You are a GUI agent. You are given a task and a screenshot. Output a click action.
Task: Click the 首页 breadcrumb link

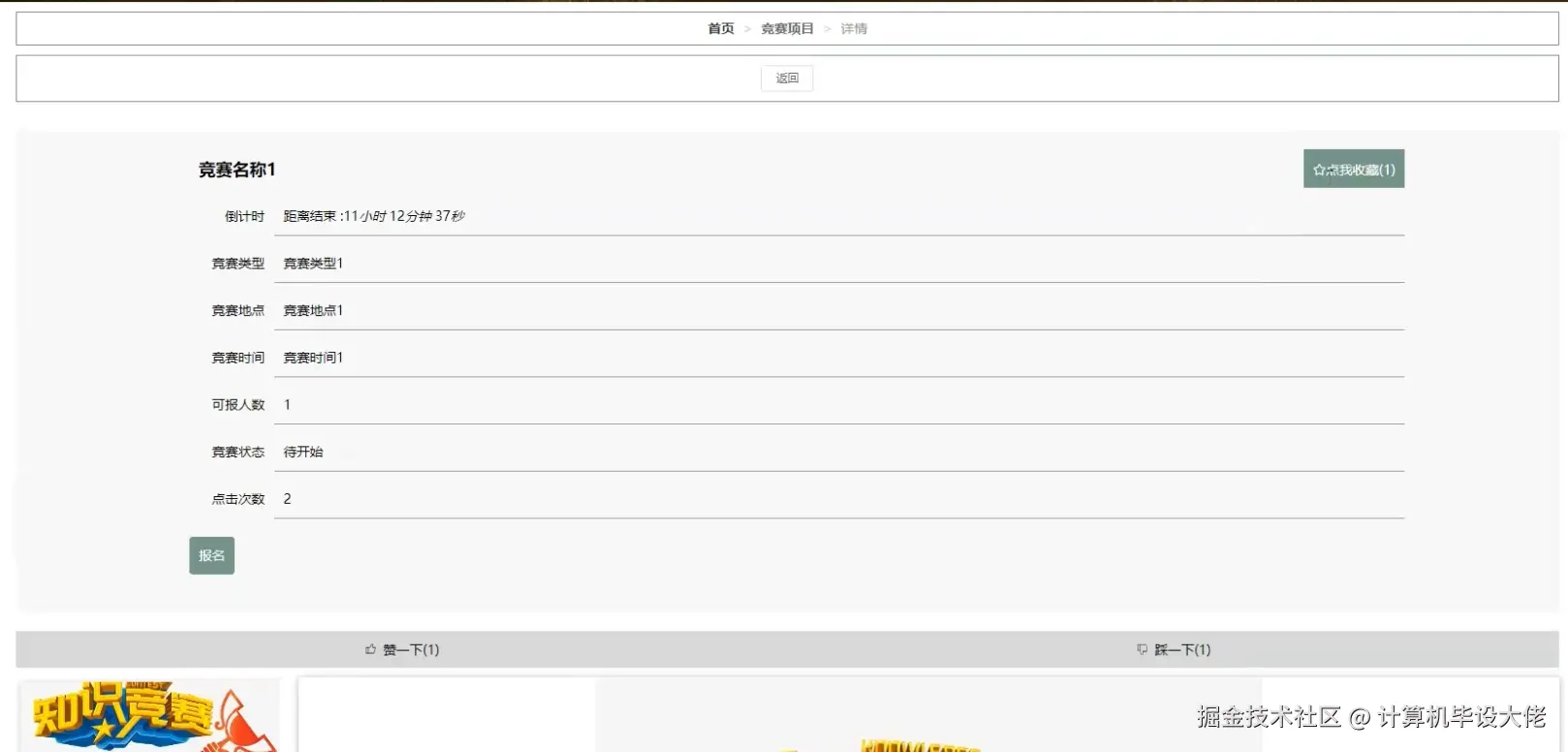(721, 29)
